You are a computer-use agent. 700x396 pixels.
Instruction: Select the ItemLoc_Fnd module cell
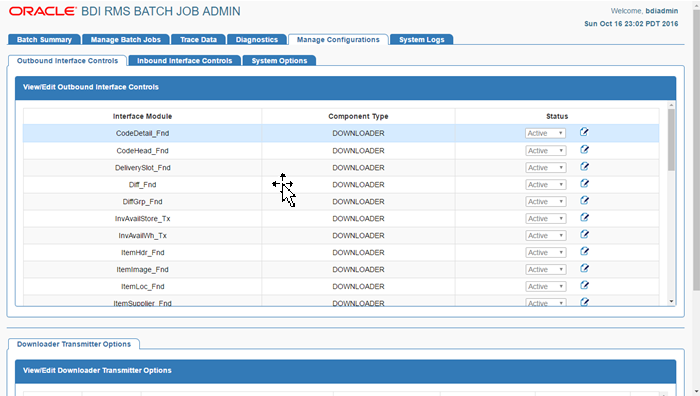142,287
